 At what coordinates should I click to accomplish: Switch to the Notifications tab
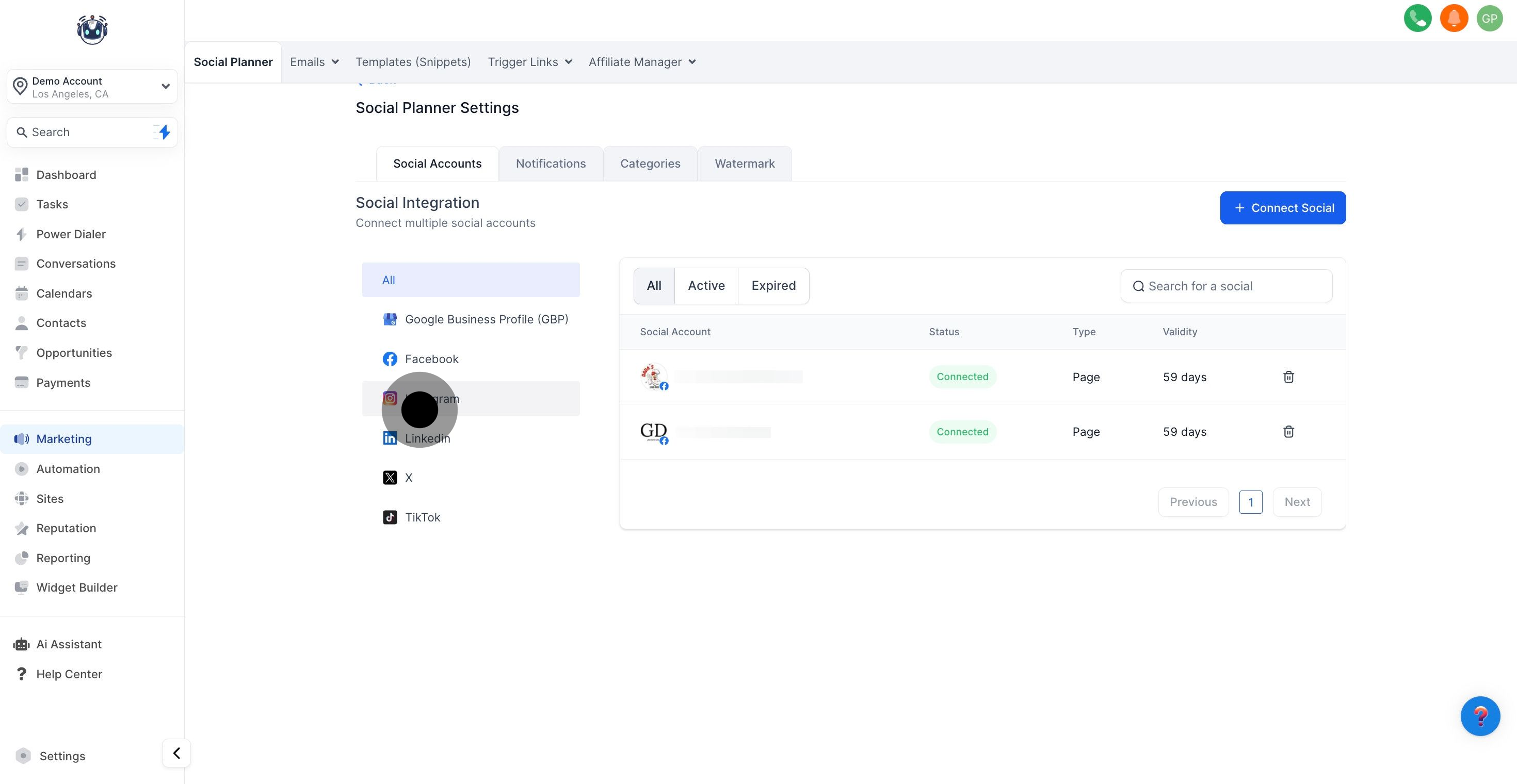550,164
